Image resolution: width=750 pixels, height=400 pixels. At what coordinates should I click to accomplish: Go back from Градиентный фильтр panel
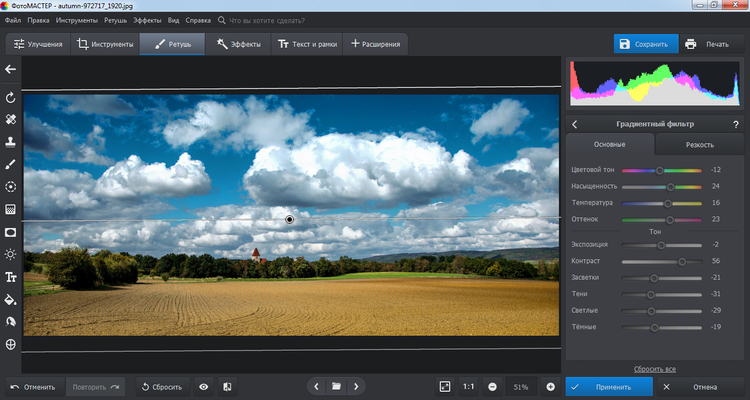click(575, 124)
